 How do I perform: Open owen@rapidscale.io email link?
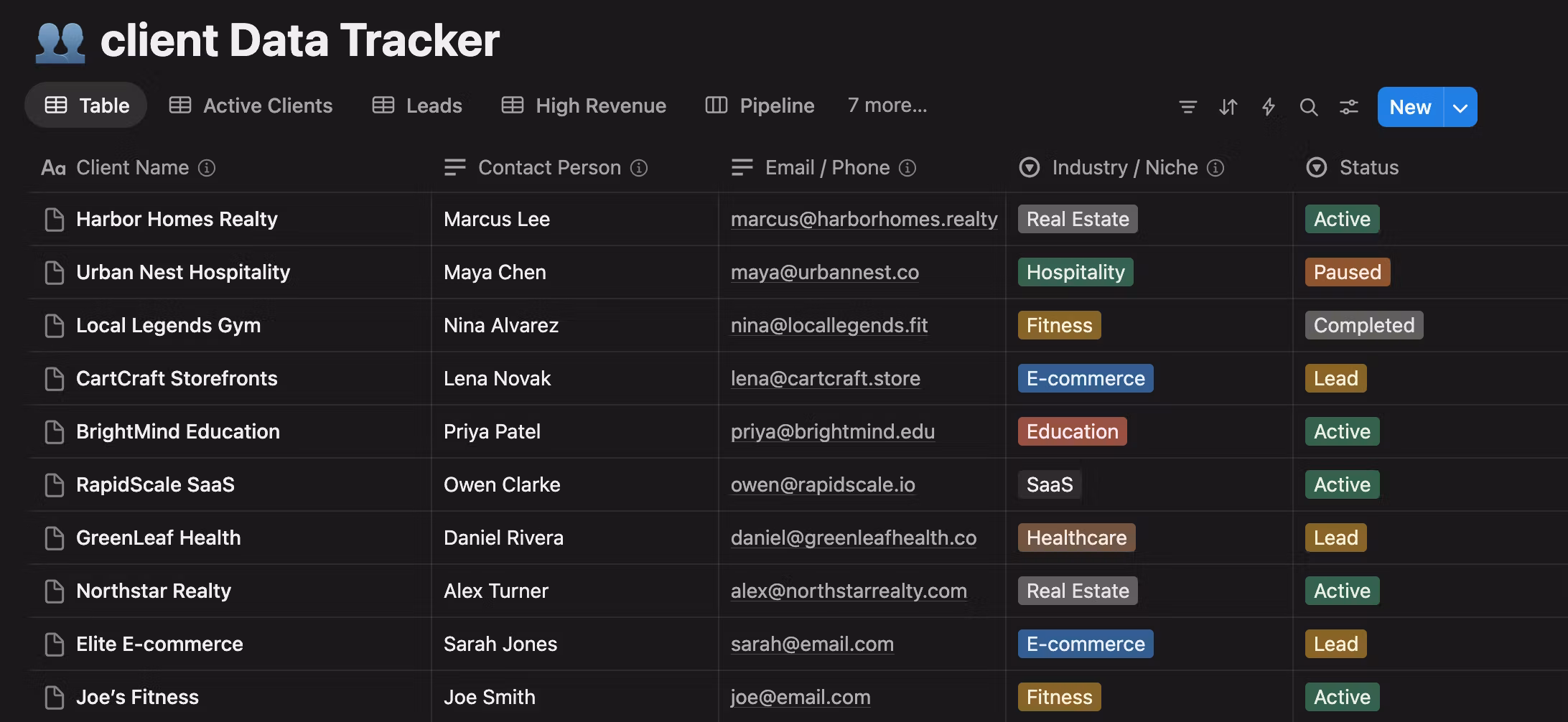(823, 484)
